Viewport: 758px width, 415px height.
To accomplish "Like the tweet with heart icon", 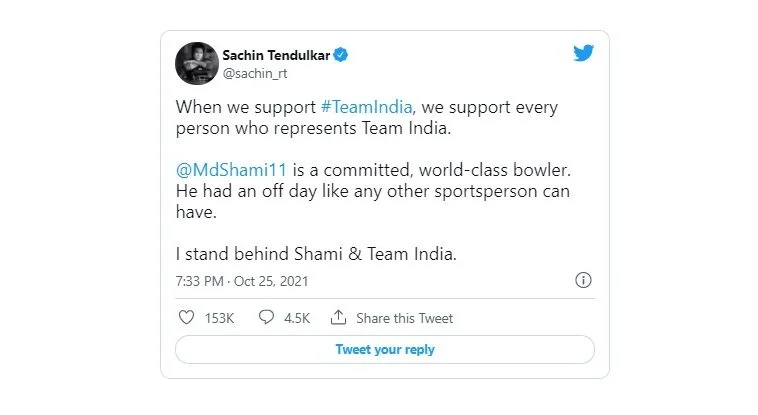I will click(x=186, y=317).
